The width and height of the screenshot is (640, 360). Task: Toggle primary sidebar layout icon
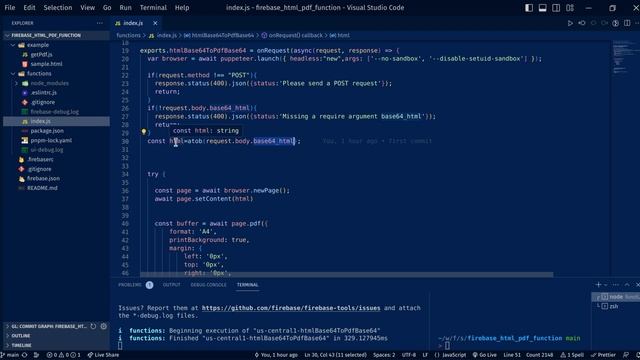529,8
